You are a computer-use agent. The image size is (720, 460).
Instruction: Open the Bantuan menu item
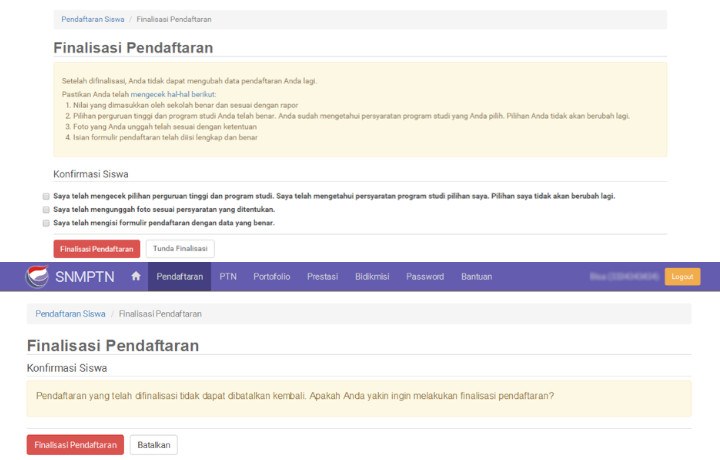click(477, 276)
